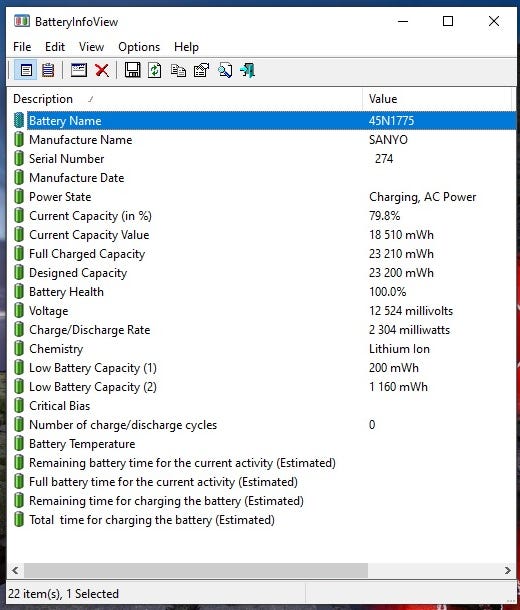The height and width of the screenshot is (610, 520).
Task: Click the horizontal scrollbar right arrow
Action: (508, 570)
